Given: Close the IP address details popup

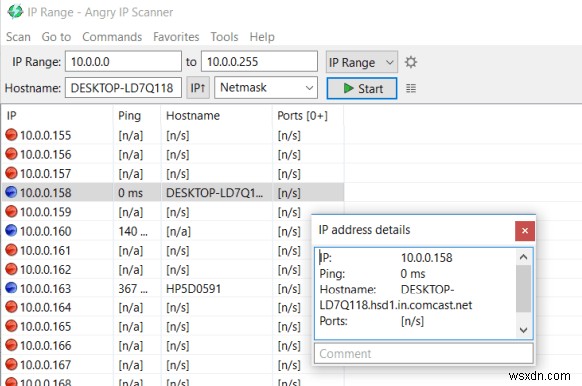Looking at the screenshot, I should tap(525, 231).
